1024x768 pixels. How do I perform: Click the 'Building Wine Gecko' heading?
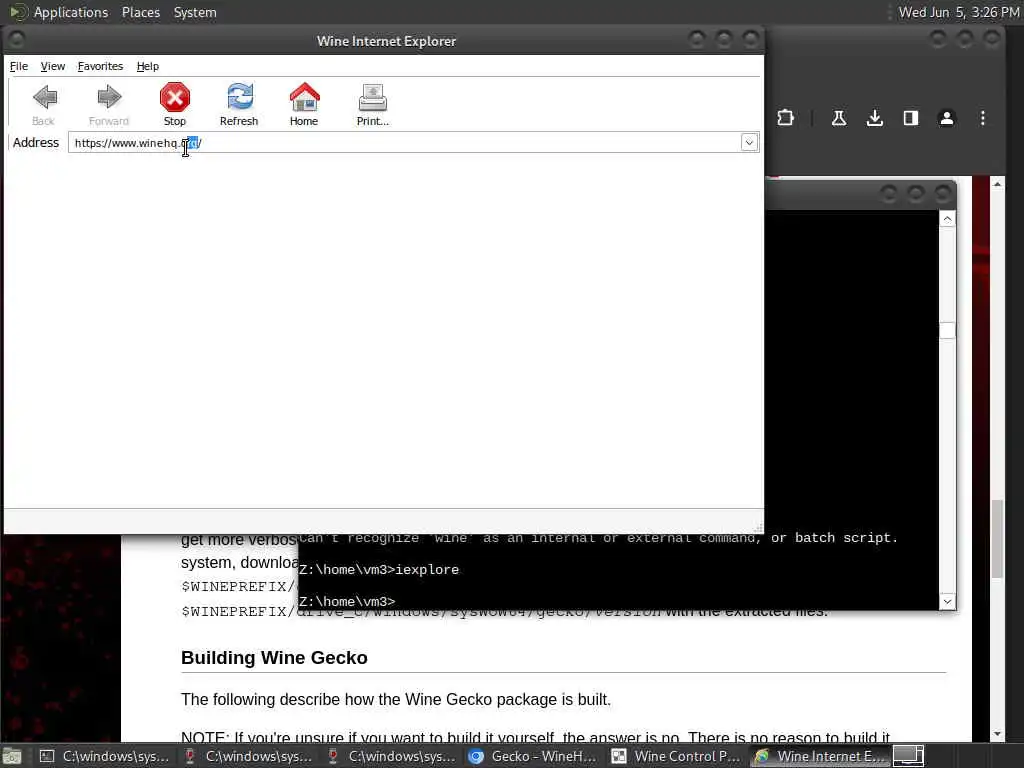[274, 658]
